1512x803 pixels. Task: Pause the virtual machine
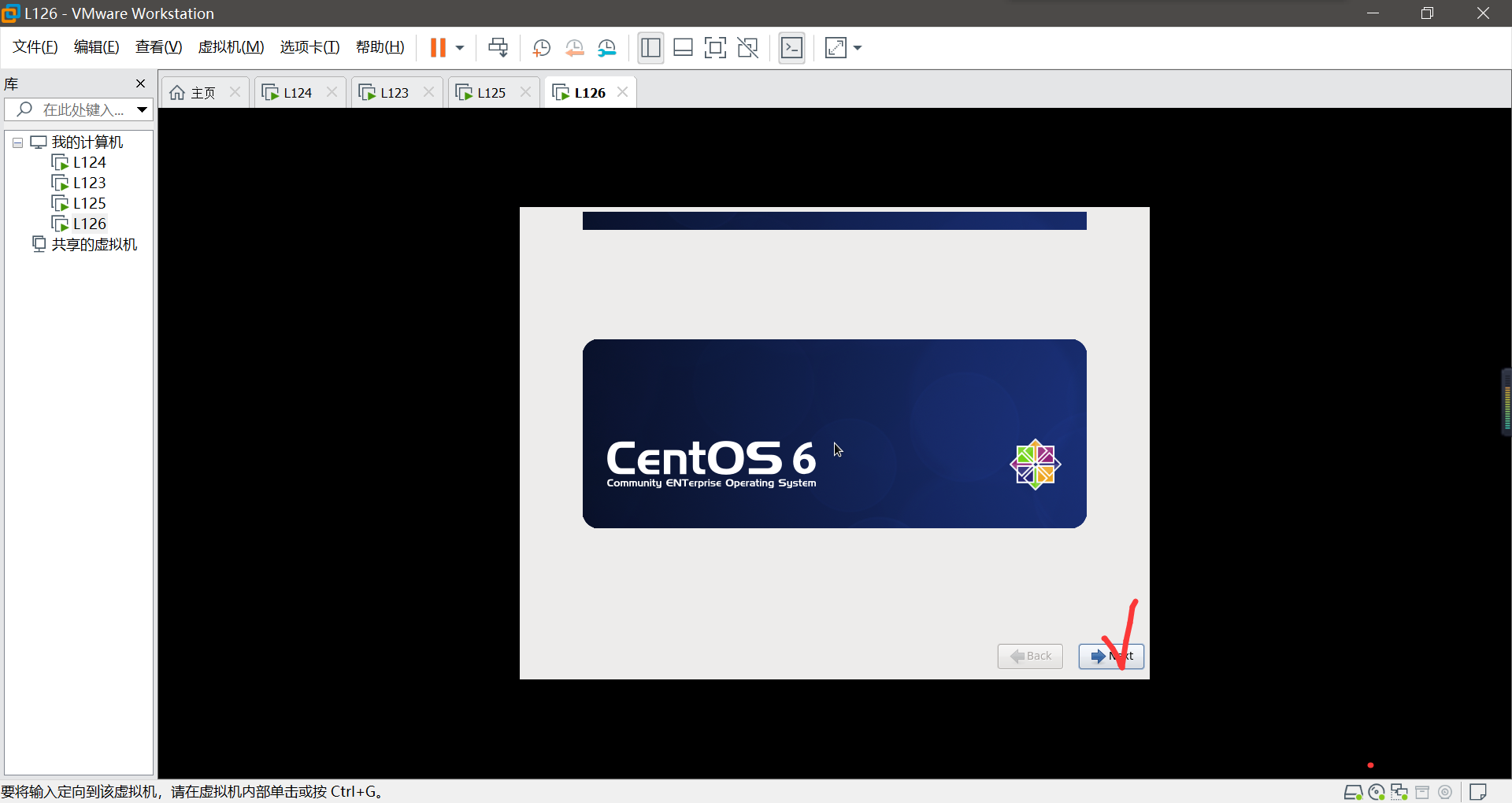point(438,48)
